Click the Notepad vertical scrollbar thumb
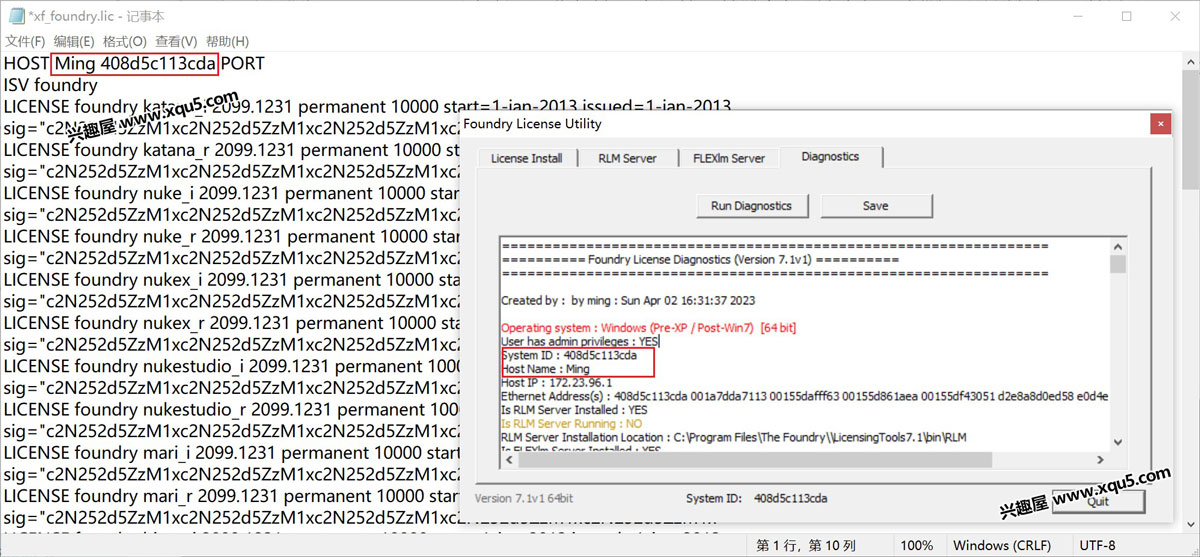The height and width of the screenshot is (557, 1200). click(x=1191, y=129)
